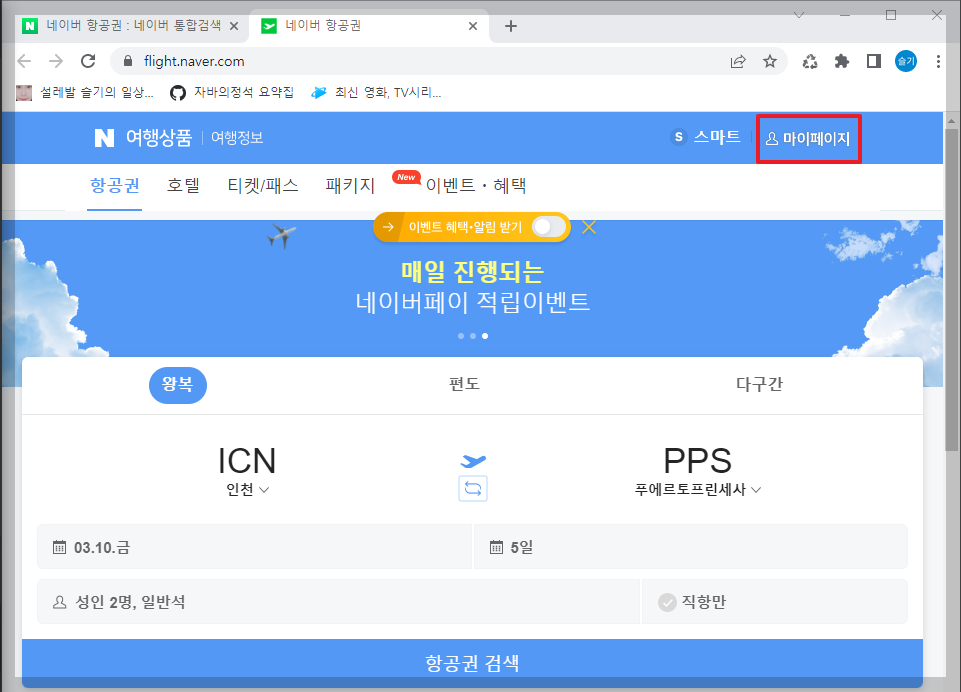Open the 설레발 슬기의 일상 bookmark
The image size is (961, 692).
(x=85, y=93)
